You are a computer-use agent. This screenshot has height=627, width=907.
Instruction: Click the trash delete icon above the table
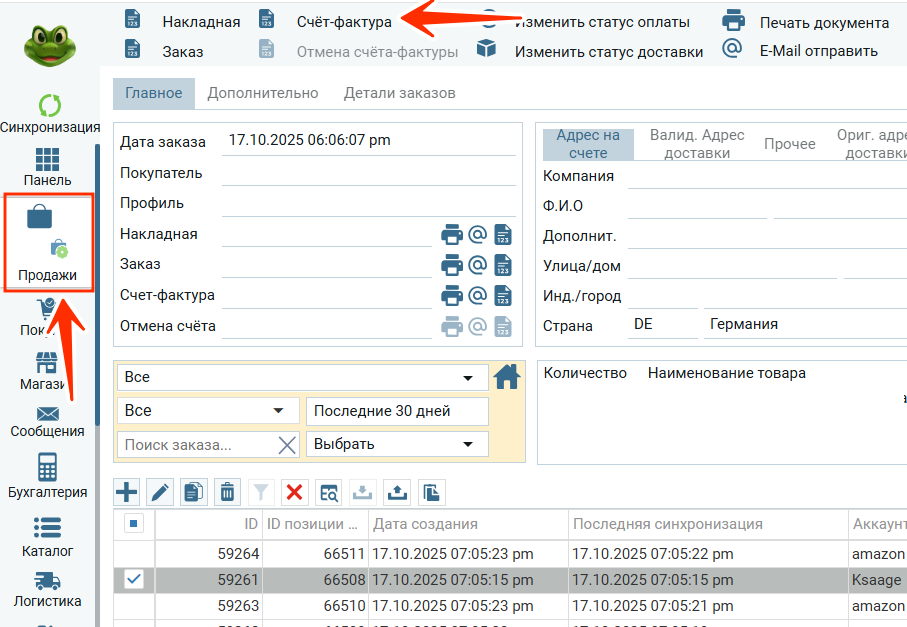click(x=228, y=491)
